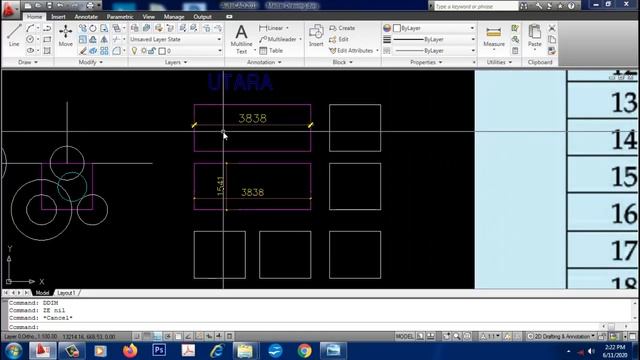This screenshot has height=360, width=640.
Task: Open the Unsaved Layer State dropdown
Action: (176, 39)
